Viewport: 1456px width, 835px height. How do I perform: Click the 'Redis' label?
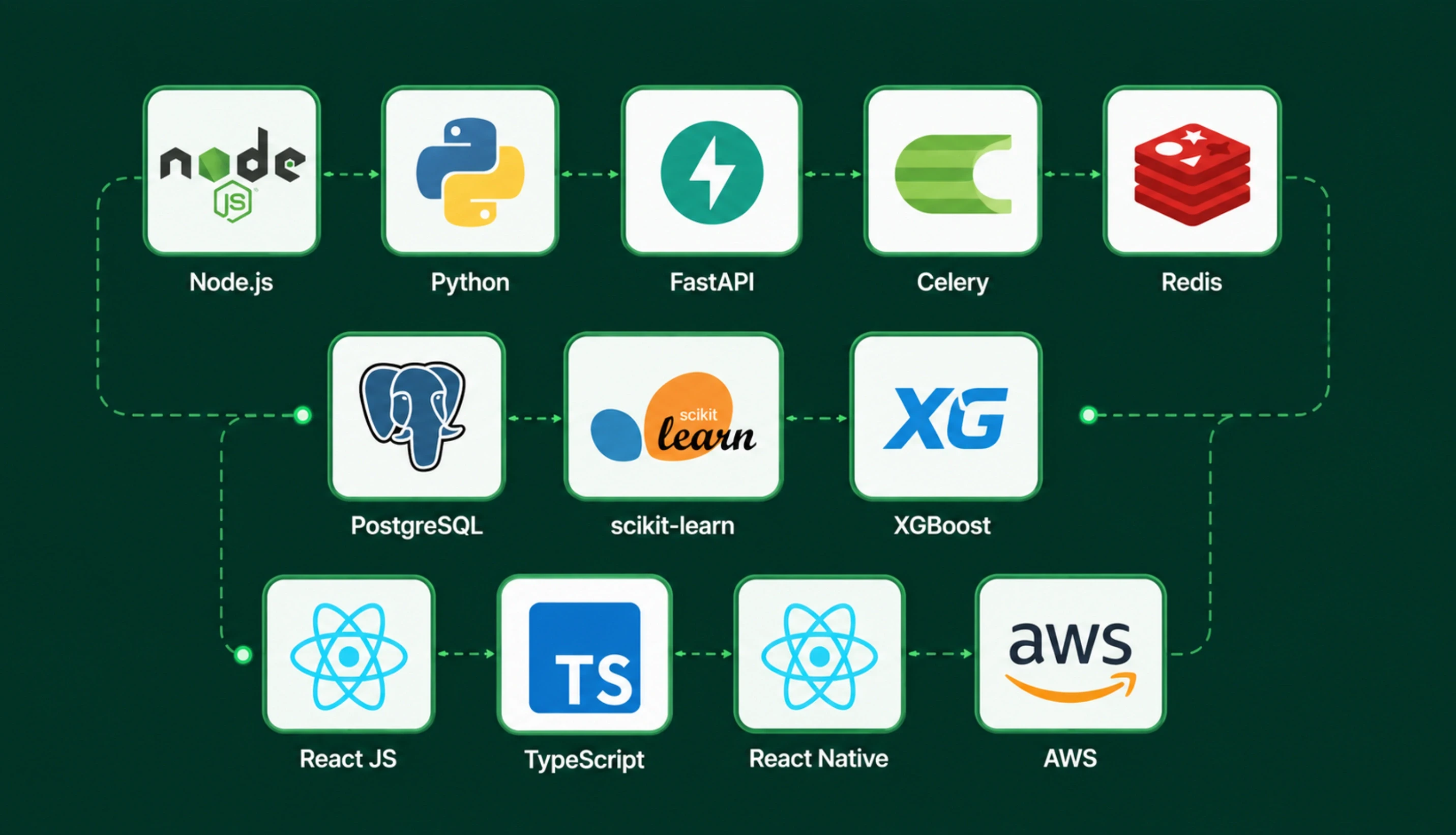point(1192,283)
